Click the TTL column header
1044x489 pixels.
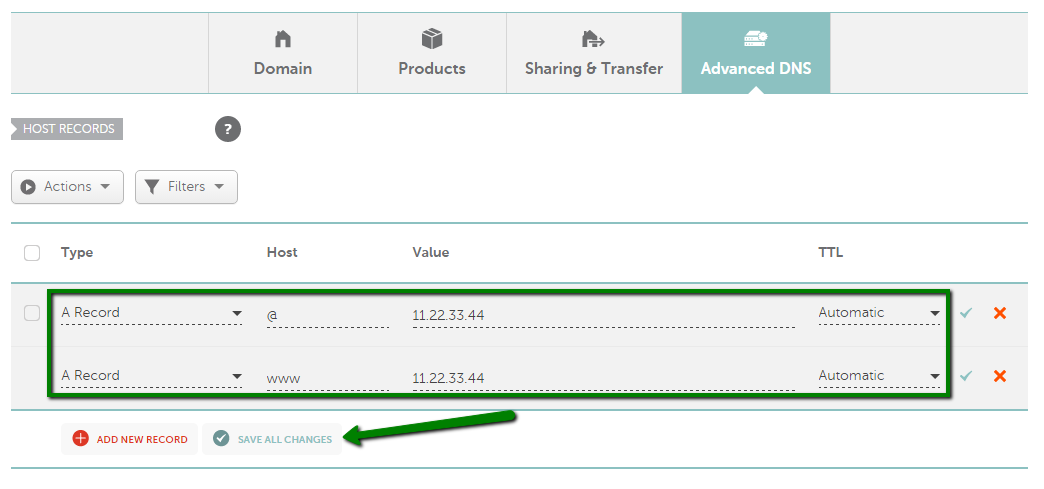tap(830, 252)
